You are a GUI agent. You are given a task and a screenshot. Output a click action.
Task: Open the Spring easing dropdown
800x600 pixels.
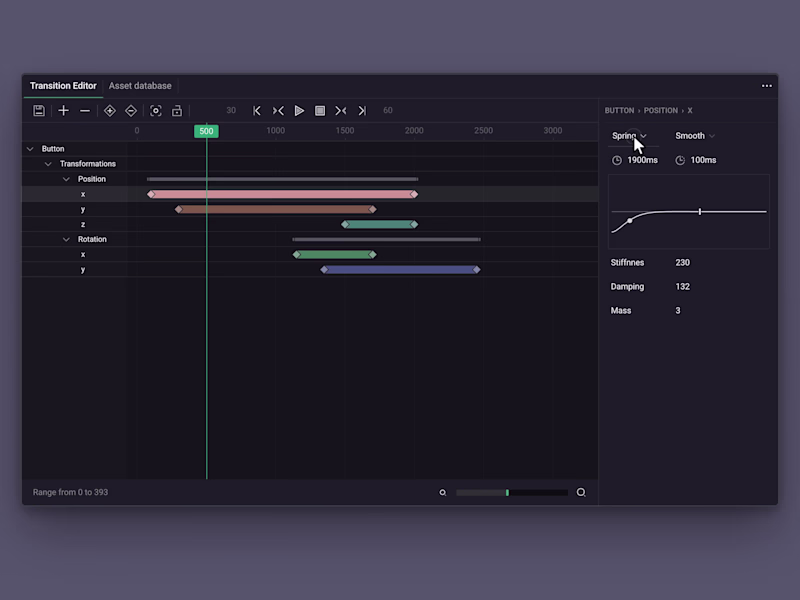point(630,136)
